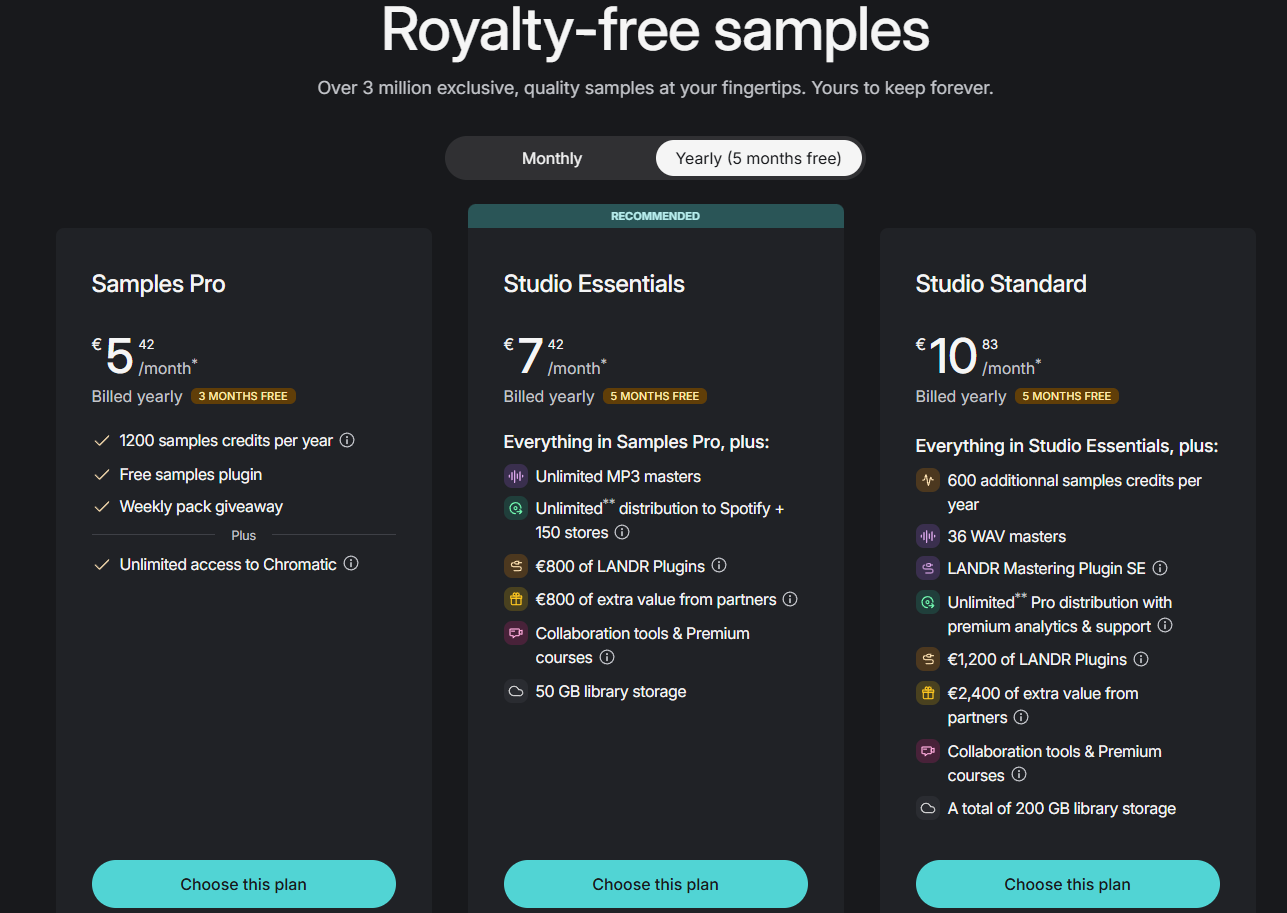Image resolution: width=1287 pixels, height=913 pixels.
Task: Select the LANDR Plugins icon in Studio Essentials
Action: 516,565
